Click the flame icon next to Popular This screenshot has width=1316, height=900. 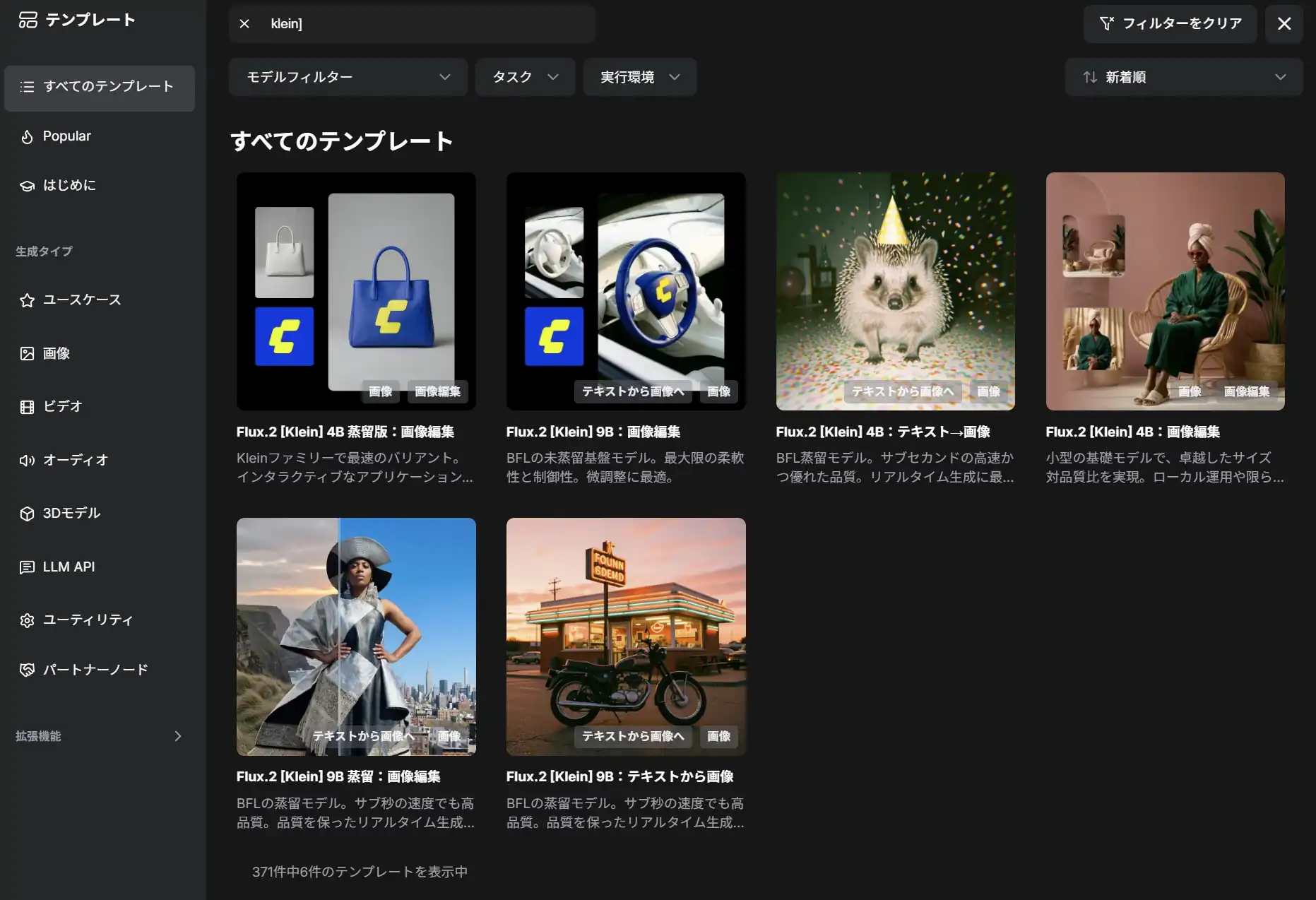click(27, 136)
